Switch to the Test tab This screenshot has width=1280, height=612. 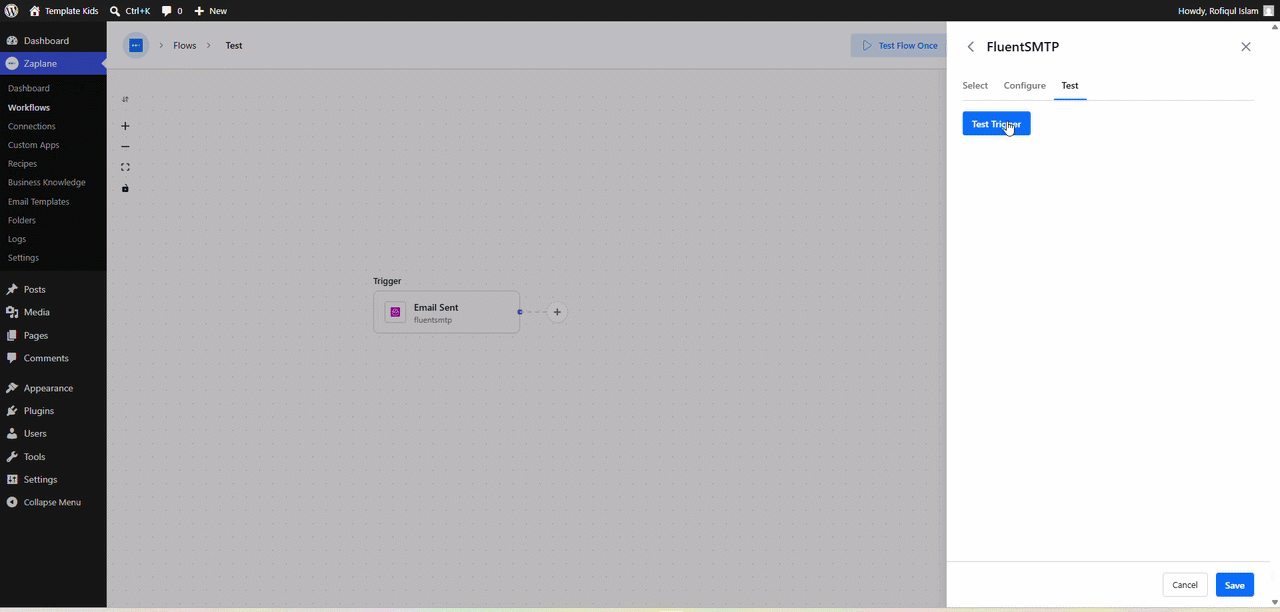(x=1070, y=85)
